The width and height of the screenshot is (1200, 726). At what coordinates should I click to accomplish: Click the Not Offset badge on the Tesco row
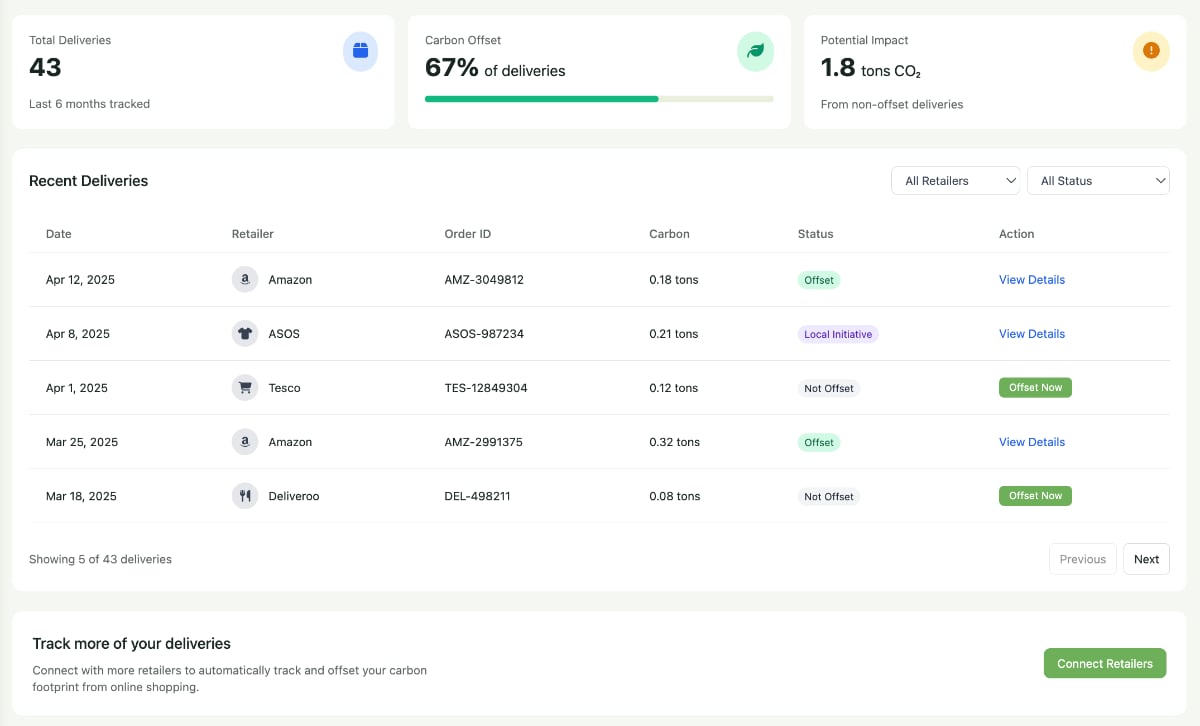pos(828,387)
